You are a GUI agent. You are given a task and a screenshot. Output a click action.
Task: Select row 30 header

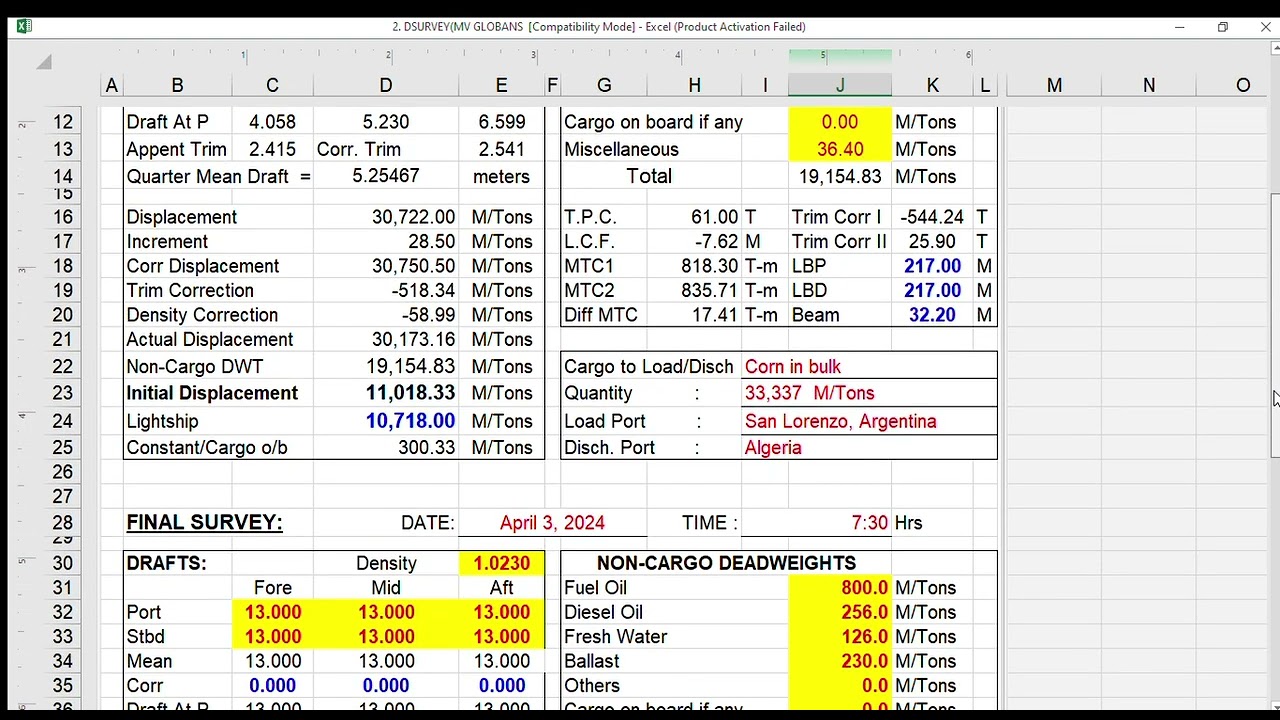click(x=63, y=563)
